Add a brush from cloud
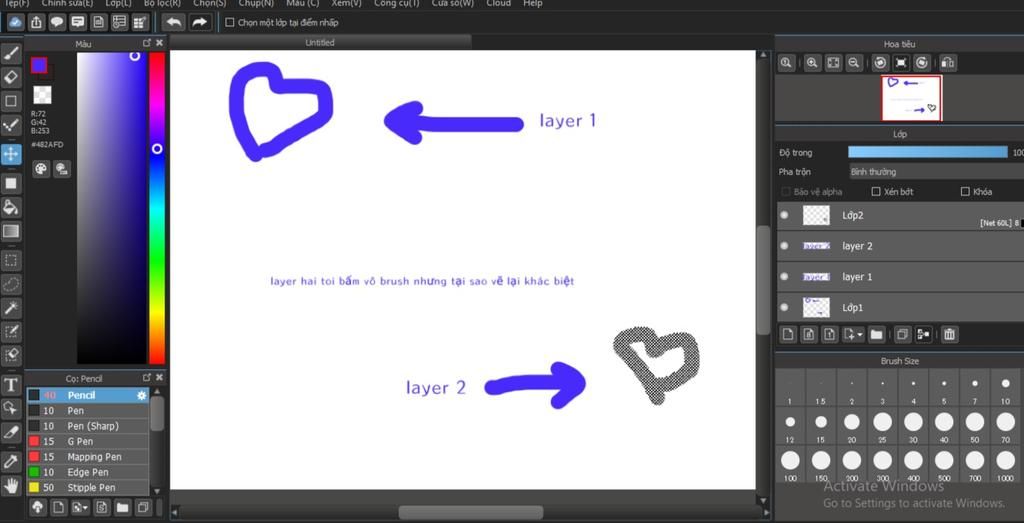Viewport: 1024px width, 523px height. (38, 507)
